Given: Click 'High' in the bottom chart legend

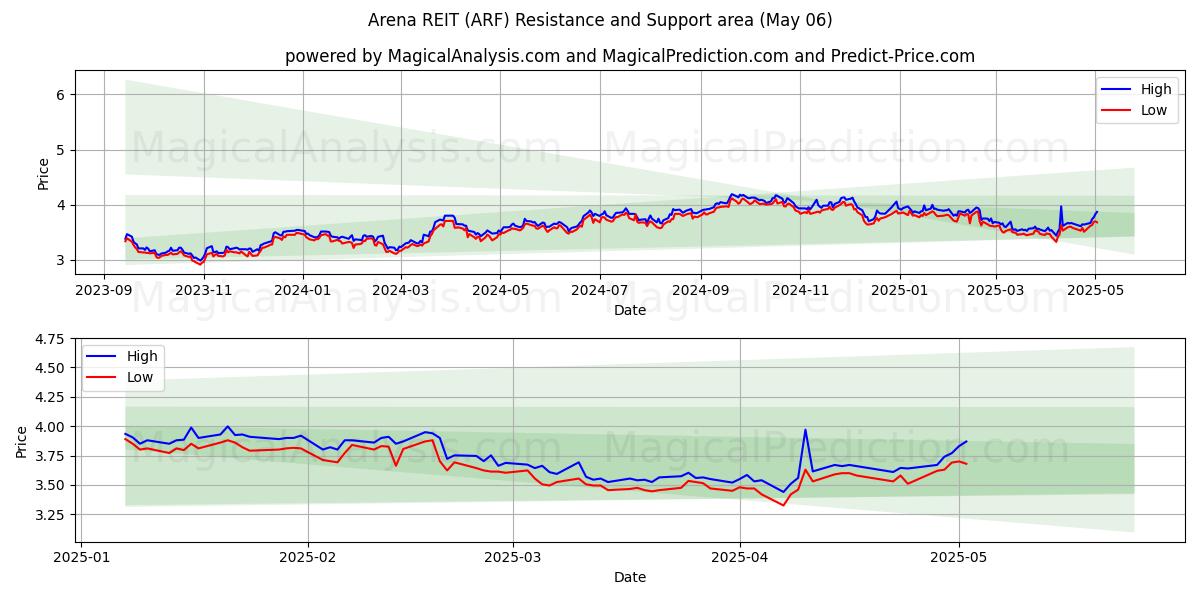Looking at the screenshot, I should (x=142, y=356).
